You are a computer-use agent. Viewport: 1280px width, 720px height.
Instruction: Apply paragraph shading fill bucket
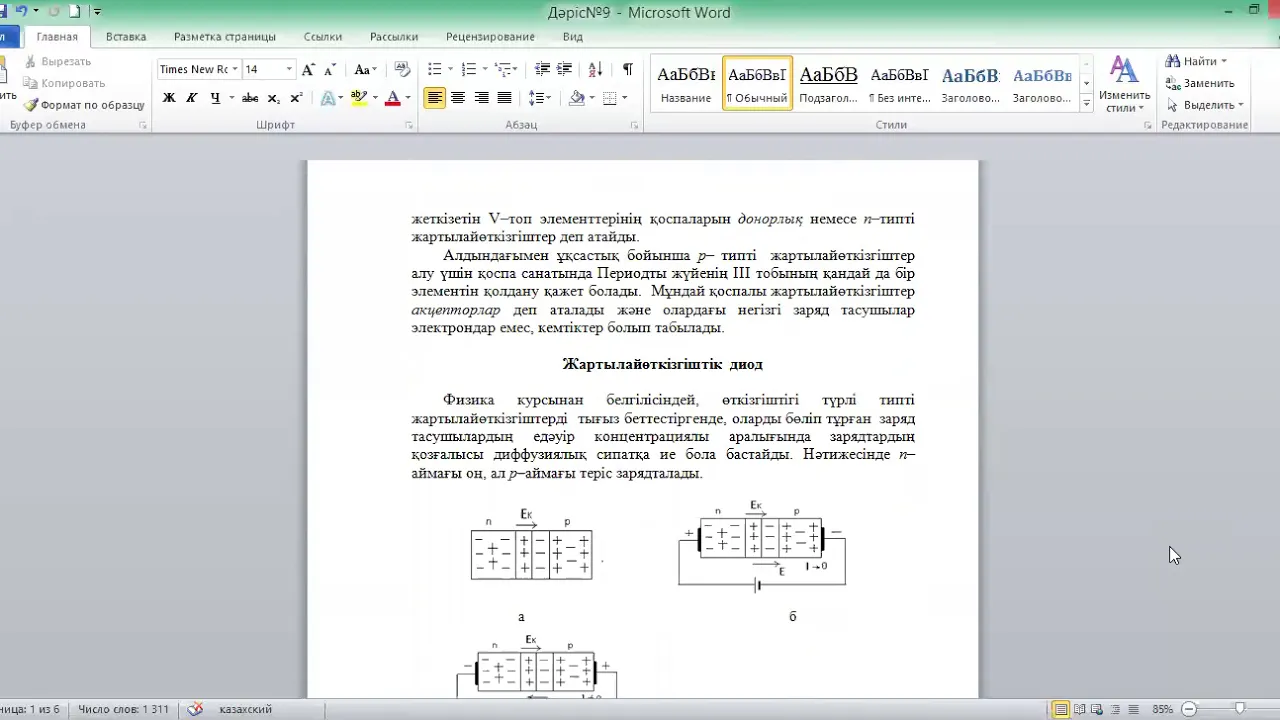click(576, 98)
